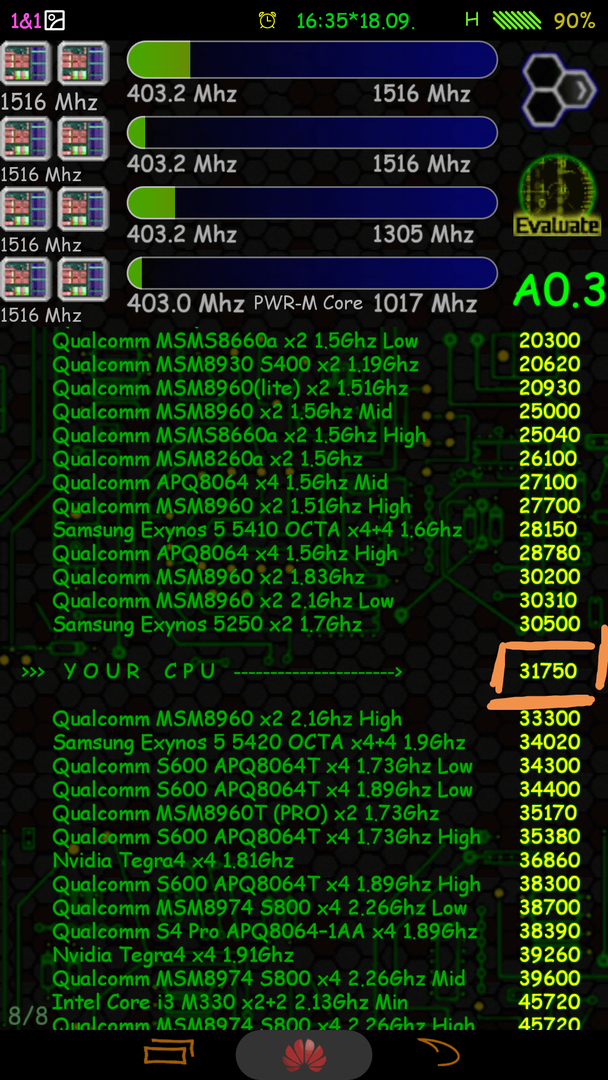Tap the YOUR CPU result row

(302, 671)
